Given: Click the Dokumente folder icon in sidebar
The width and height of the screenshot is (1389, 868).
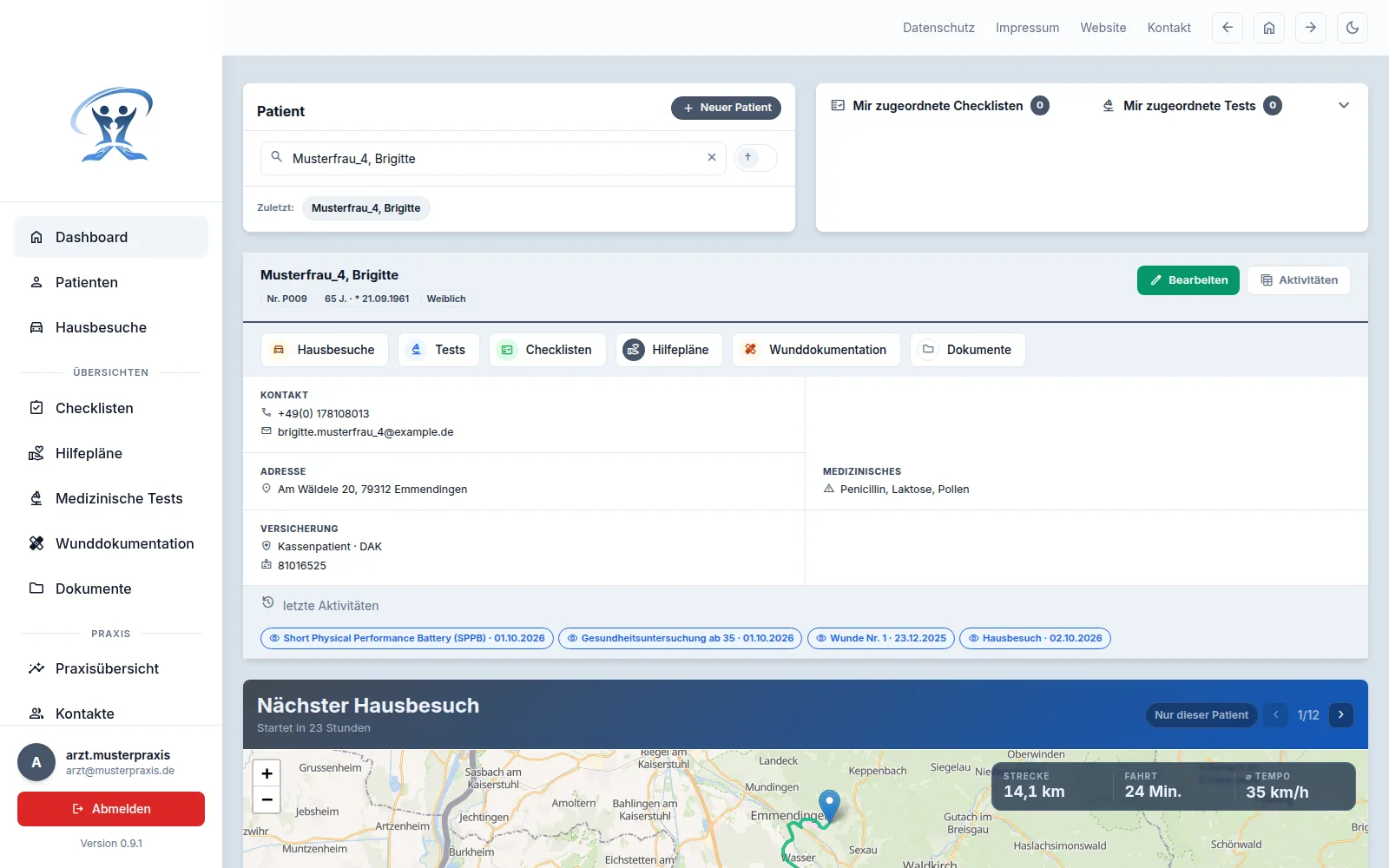Looking at the screenshot, I should coord(36,589).
